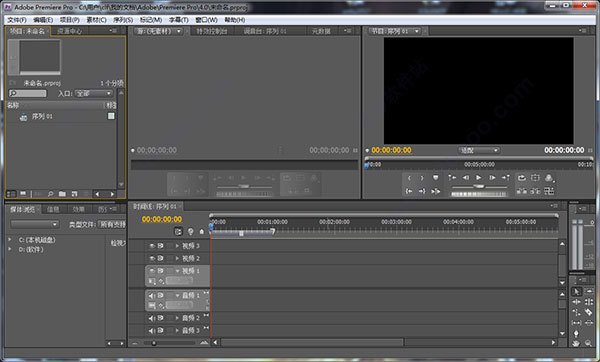Click the Set unnumbered marker button in the timeline

coord(202,232)
